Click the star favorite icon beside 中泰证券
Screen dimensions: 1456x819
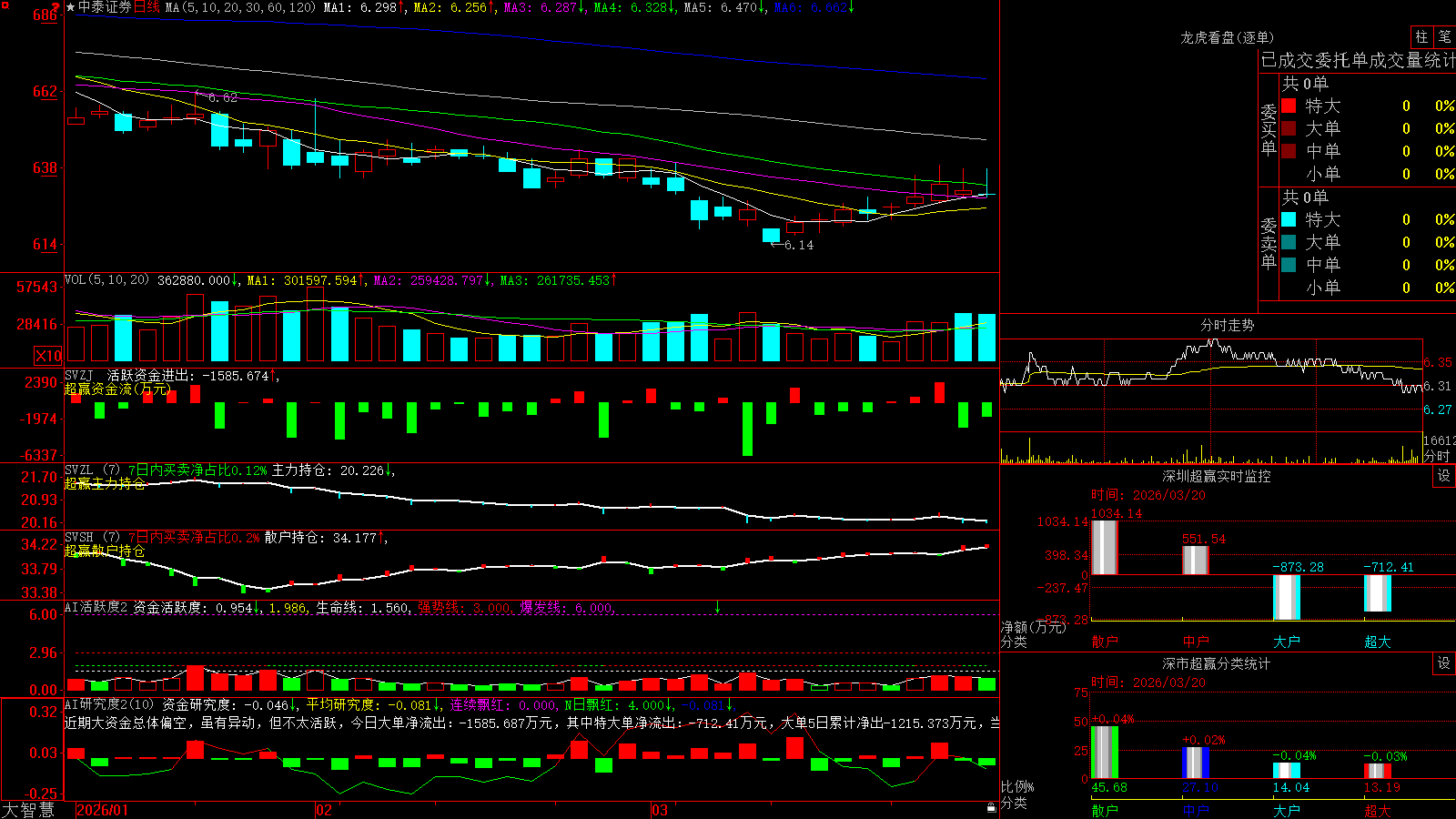coord(70,7)
